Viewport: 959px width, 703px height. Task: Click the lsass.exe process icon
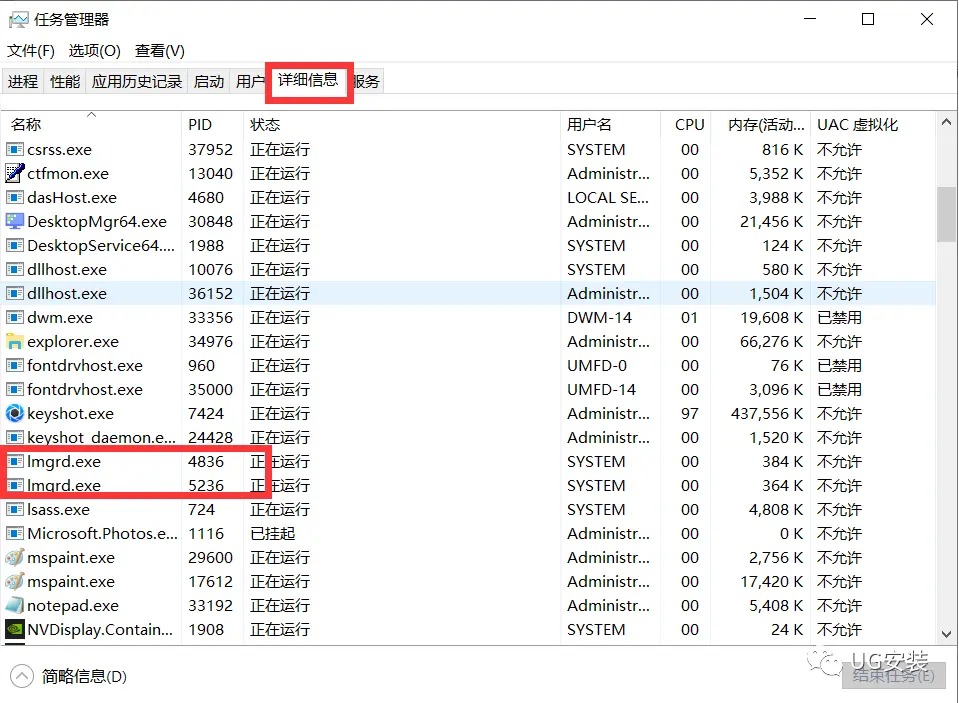(x=15, y=510)
